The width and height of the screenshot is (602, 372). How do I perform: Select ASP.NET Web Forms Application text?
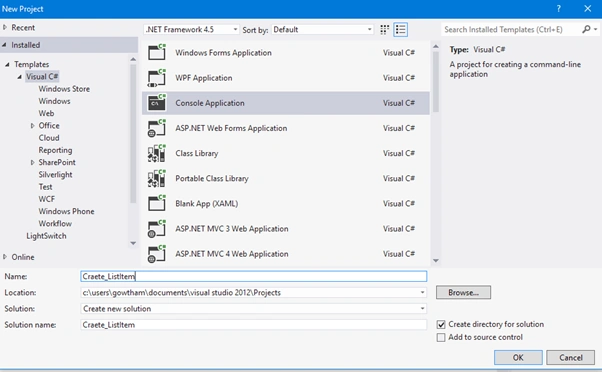(231, 128)
